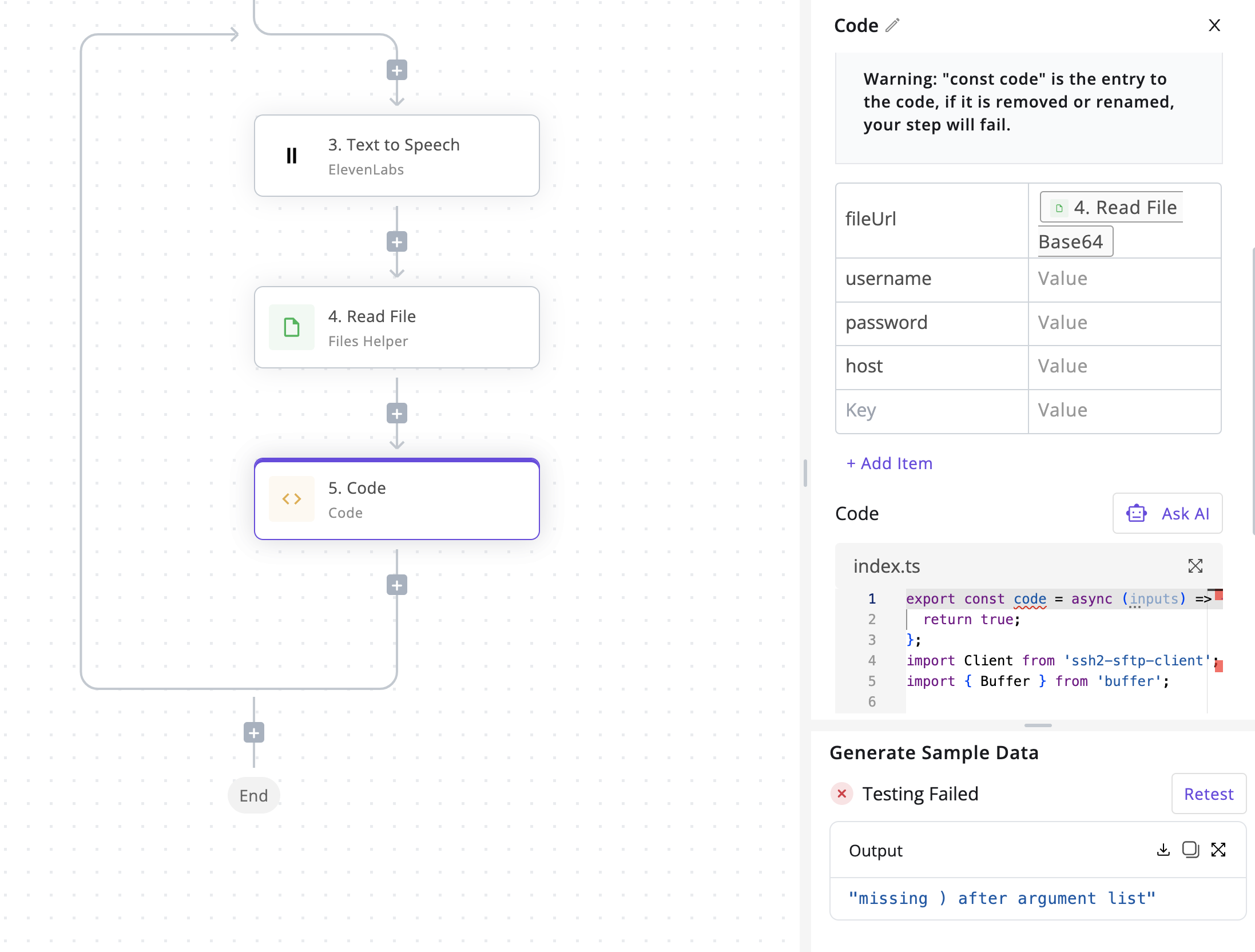Click the Buffer import line
Viewport: 1255px width, 952px height.
(x=1038, y=681)
